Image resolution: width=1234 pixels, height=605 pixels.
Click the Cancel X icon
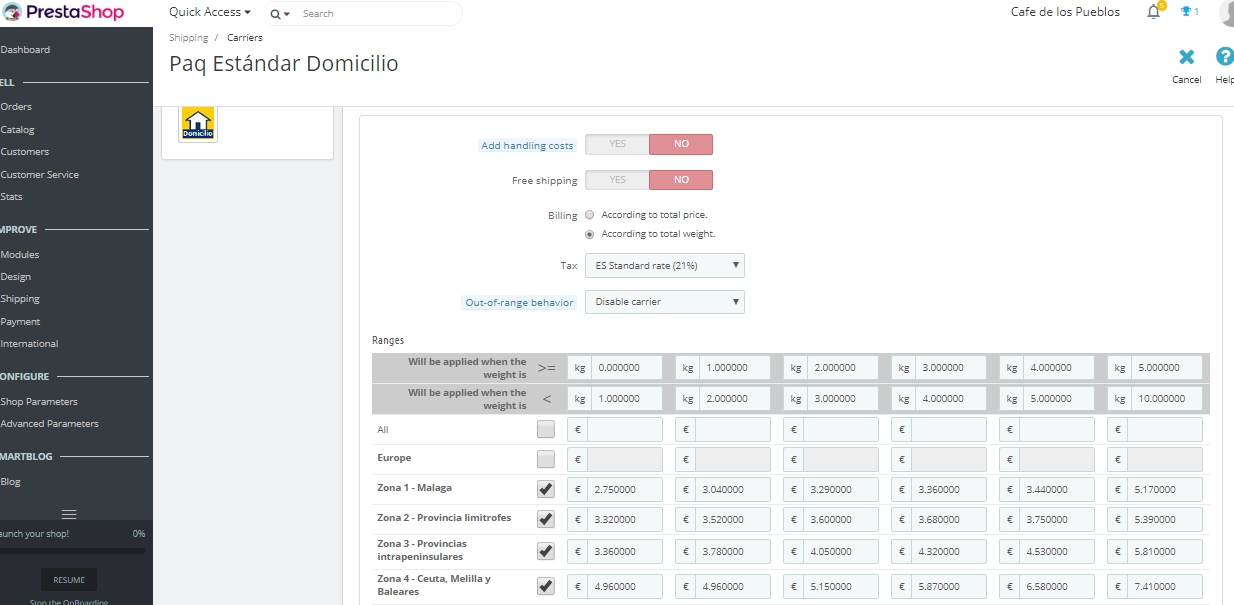coord(1186,57)
